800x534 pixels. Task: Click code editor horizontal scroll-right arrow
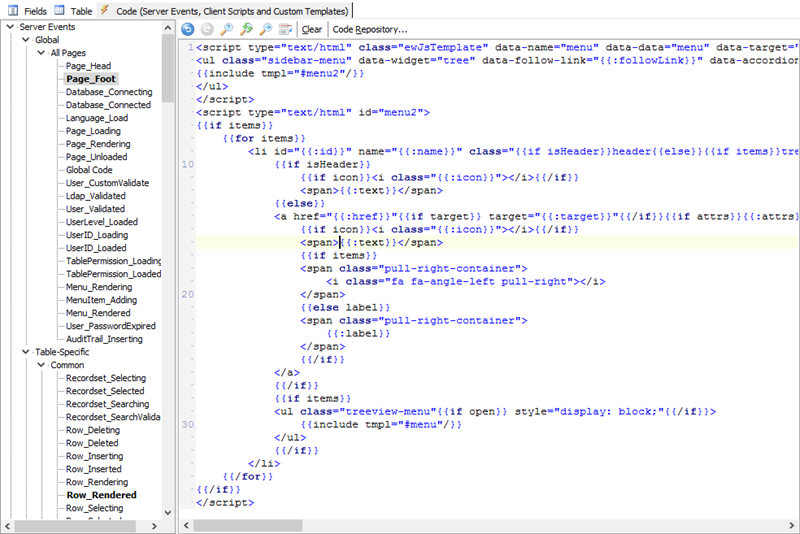(x=791, y=525)
